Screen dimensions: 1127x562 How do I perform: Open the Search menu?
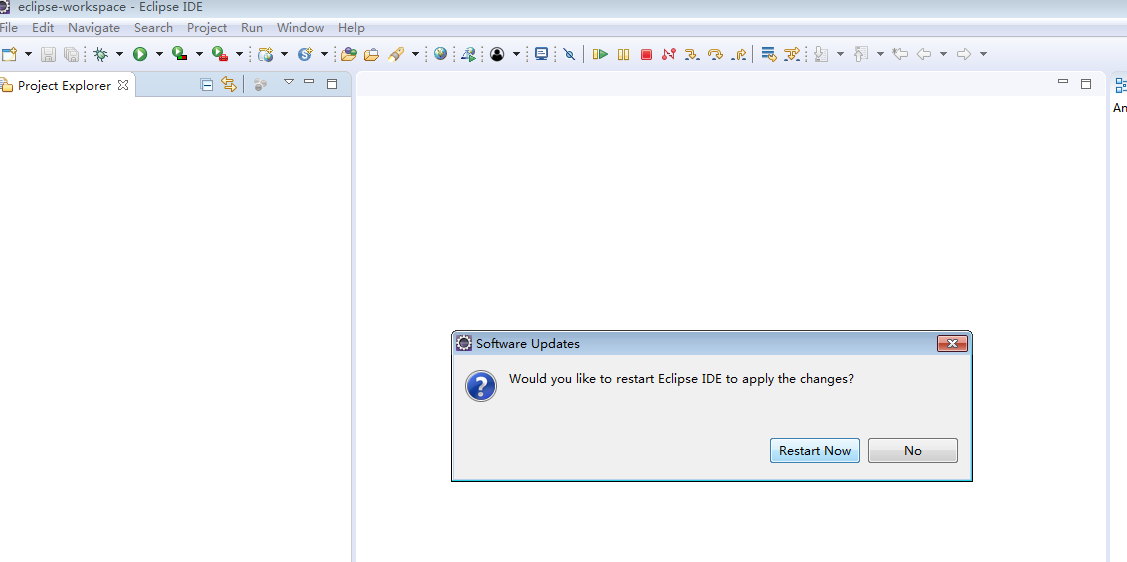point(153,27)
